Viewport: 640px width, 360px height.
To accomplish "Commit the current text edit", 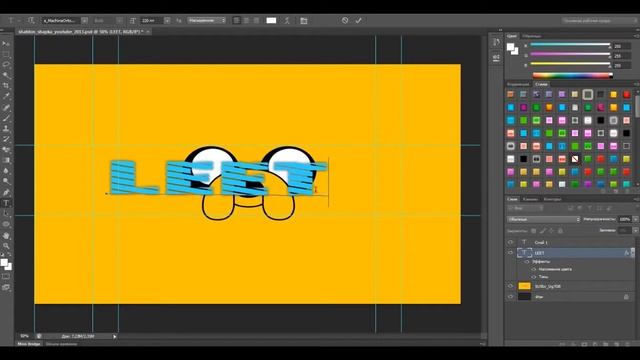I will click(358, 20).
